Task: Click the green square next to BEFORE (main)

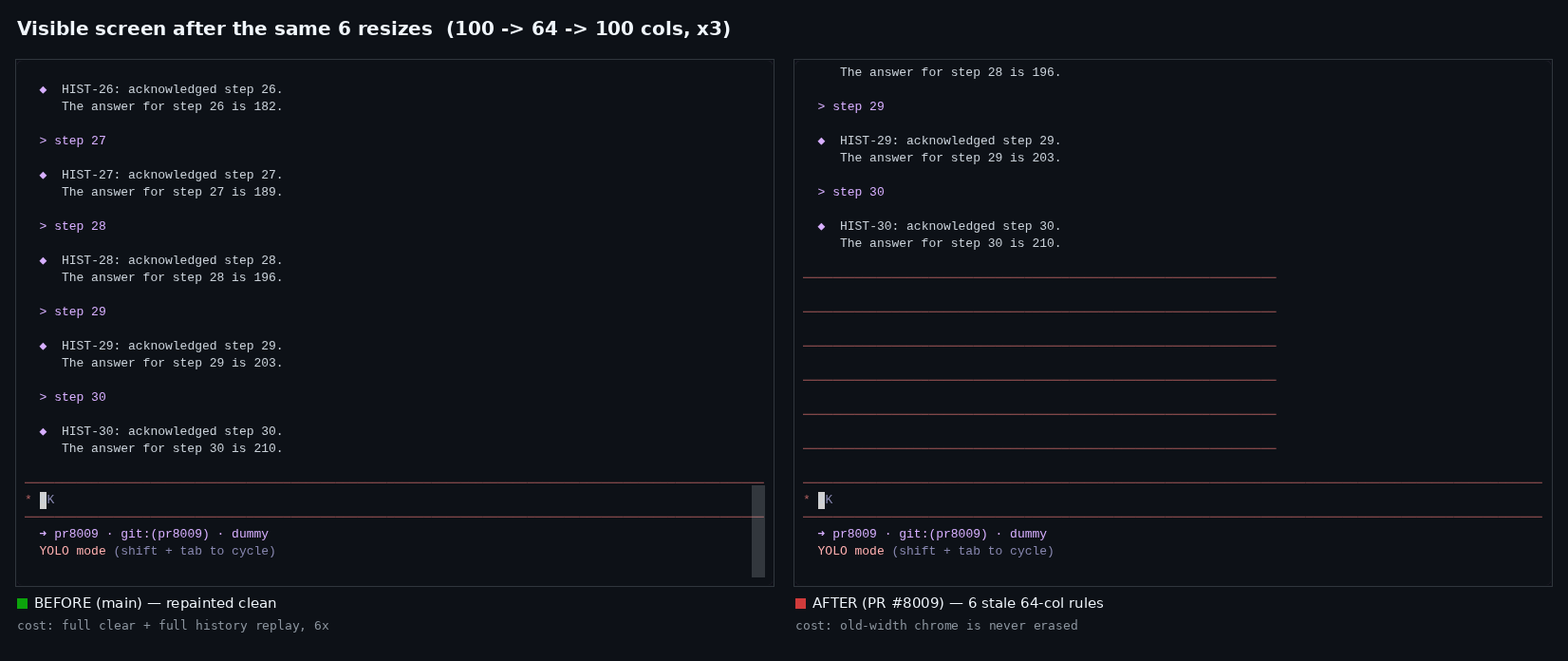Action: point(23,603)
